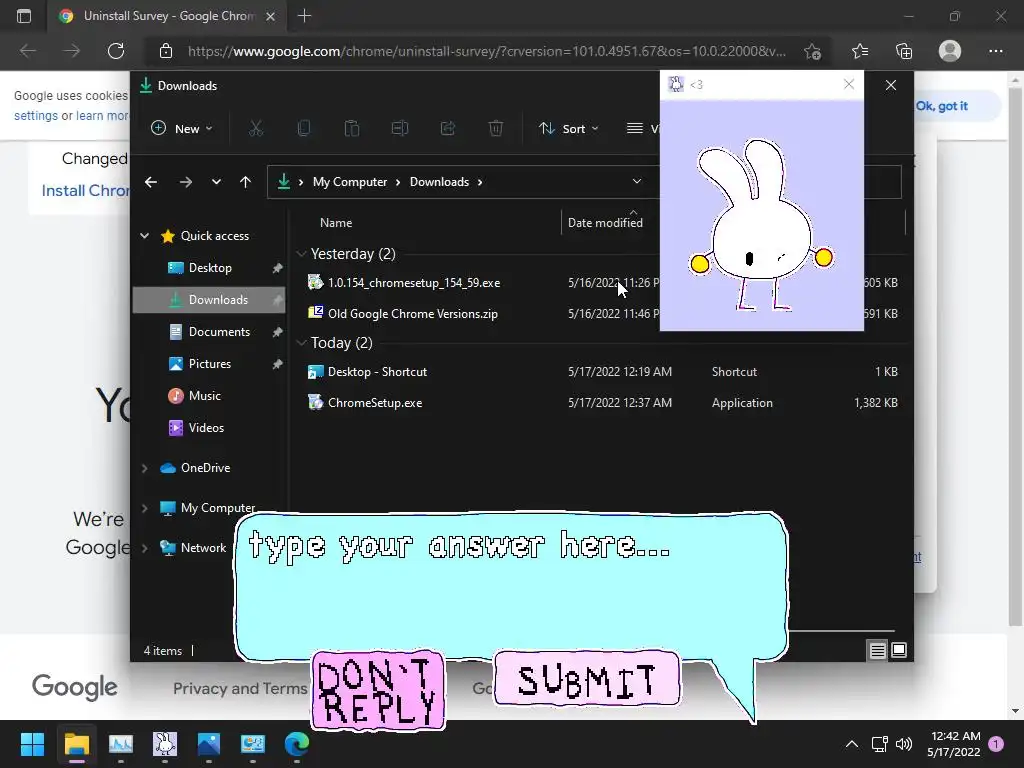Click 'Ok, got it' cookie button in browser
Viewport: 1024px width, 768px height.
point(942,106)
